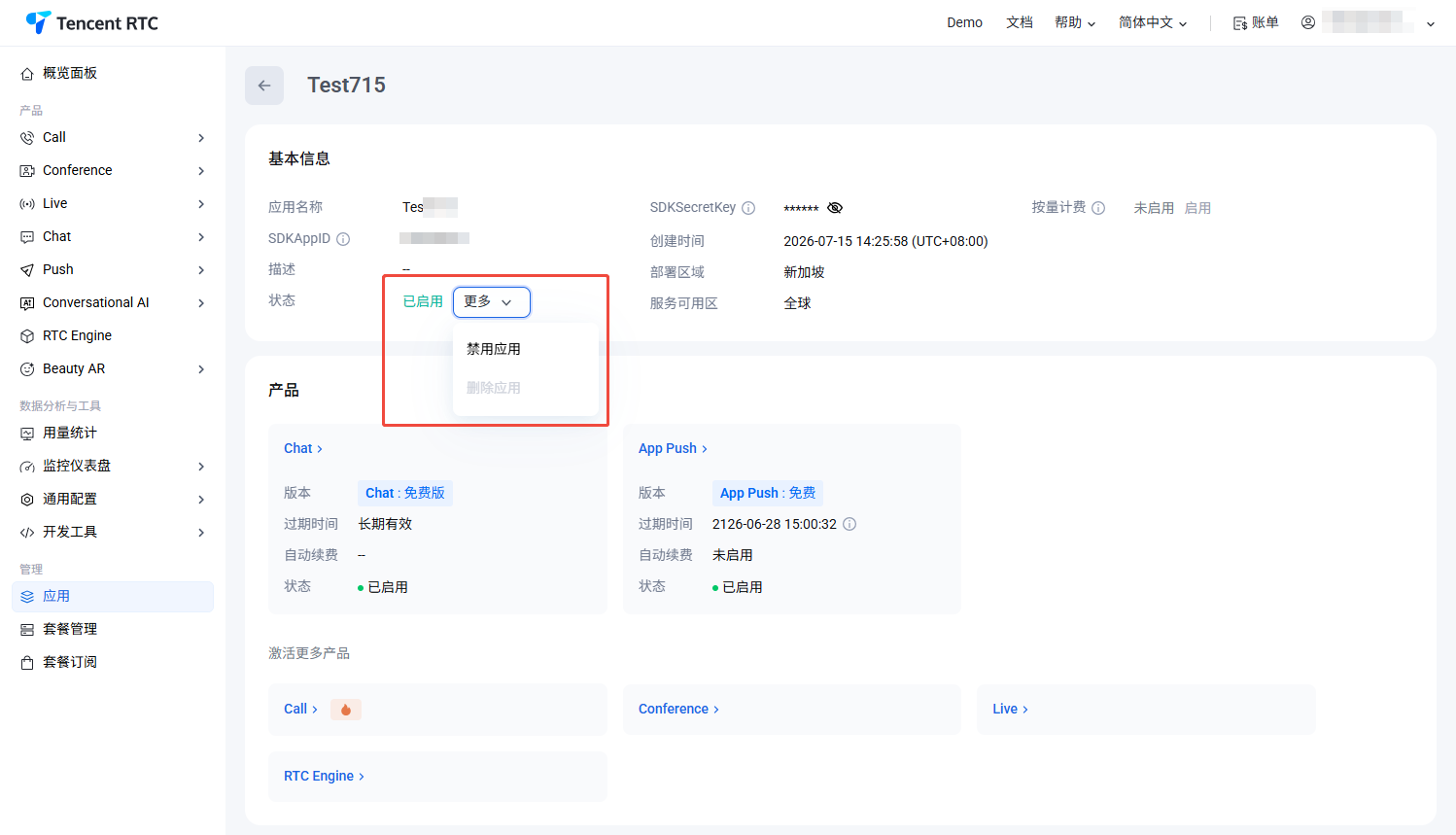The width and height of the screenshot is (1456, 835).
Task: Activate the Live product link
Action: [x=1010, y=709]
